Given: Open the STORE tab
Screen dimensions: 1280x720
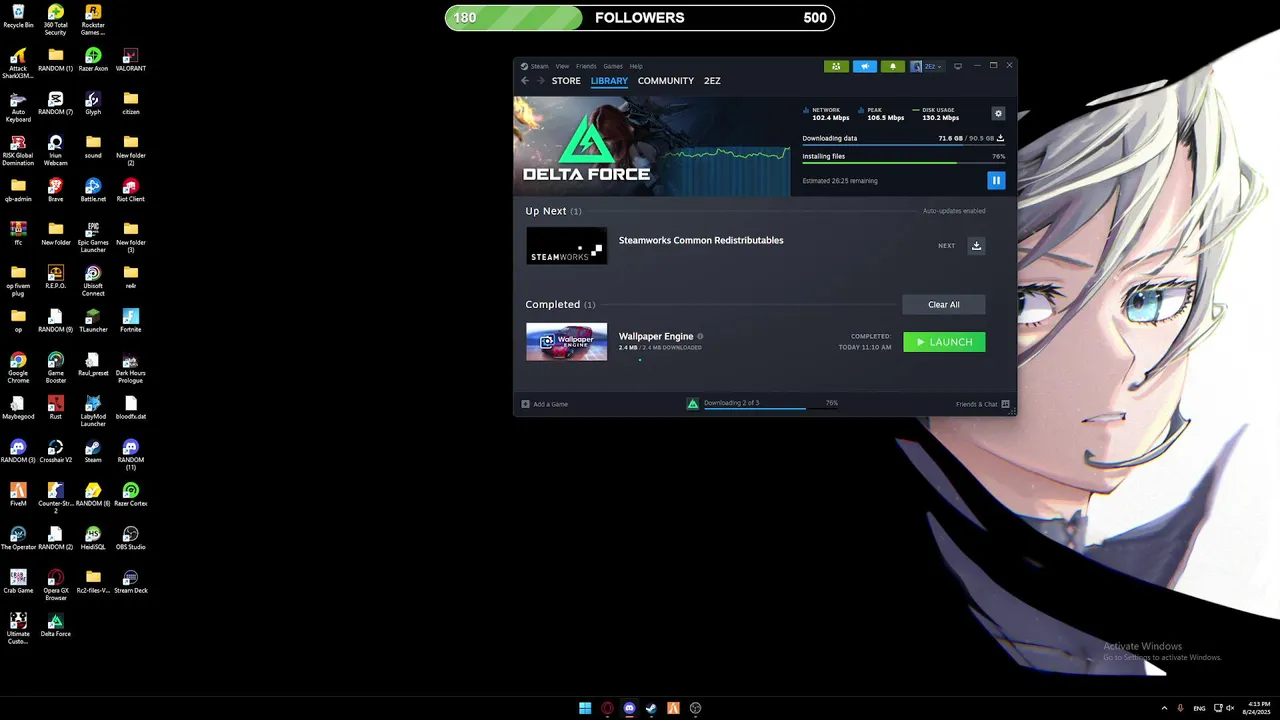Looking at the screenshot, I should pyautogui.click(x=566, y=81).
